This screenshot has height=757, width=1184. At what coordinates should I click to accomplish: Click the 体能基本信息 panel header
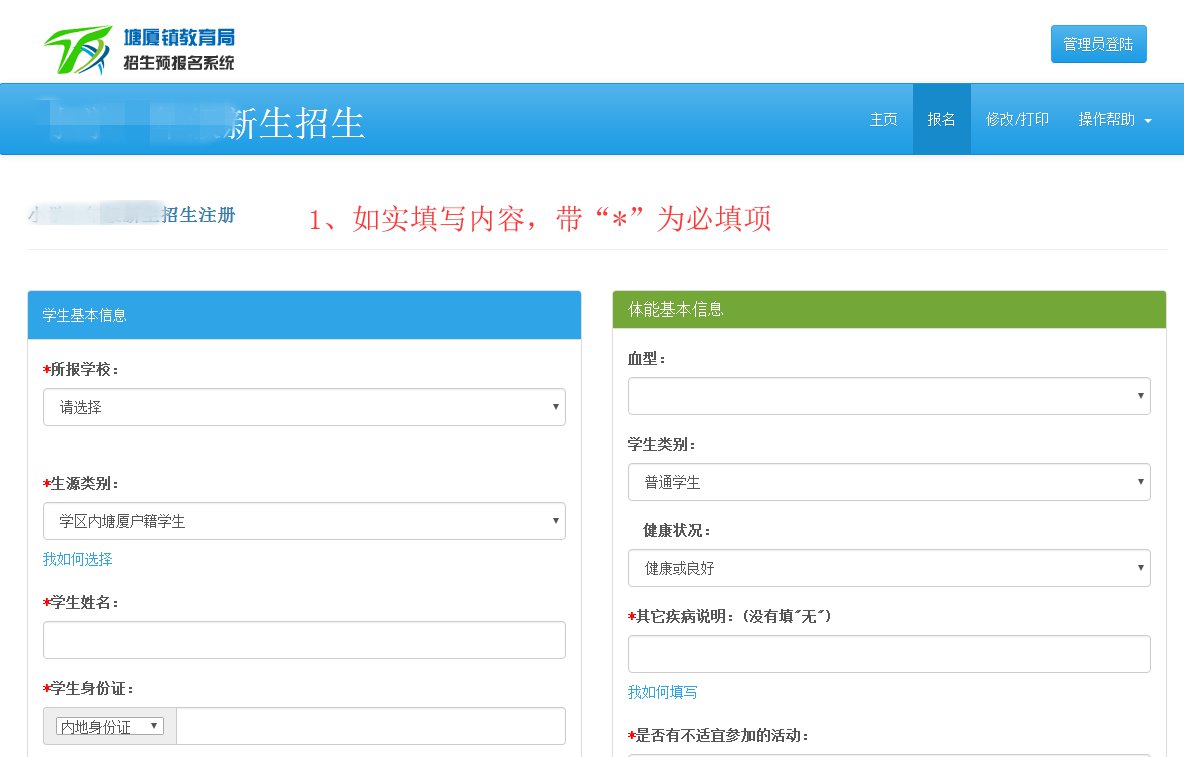[x=889, y=310]
